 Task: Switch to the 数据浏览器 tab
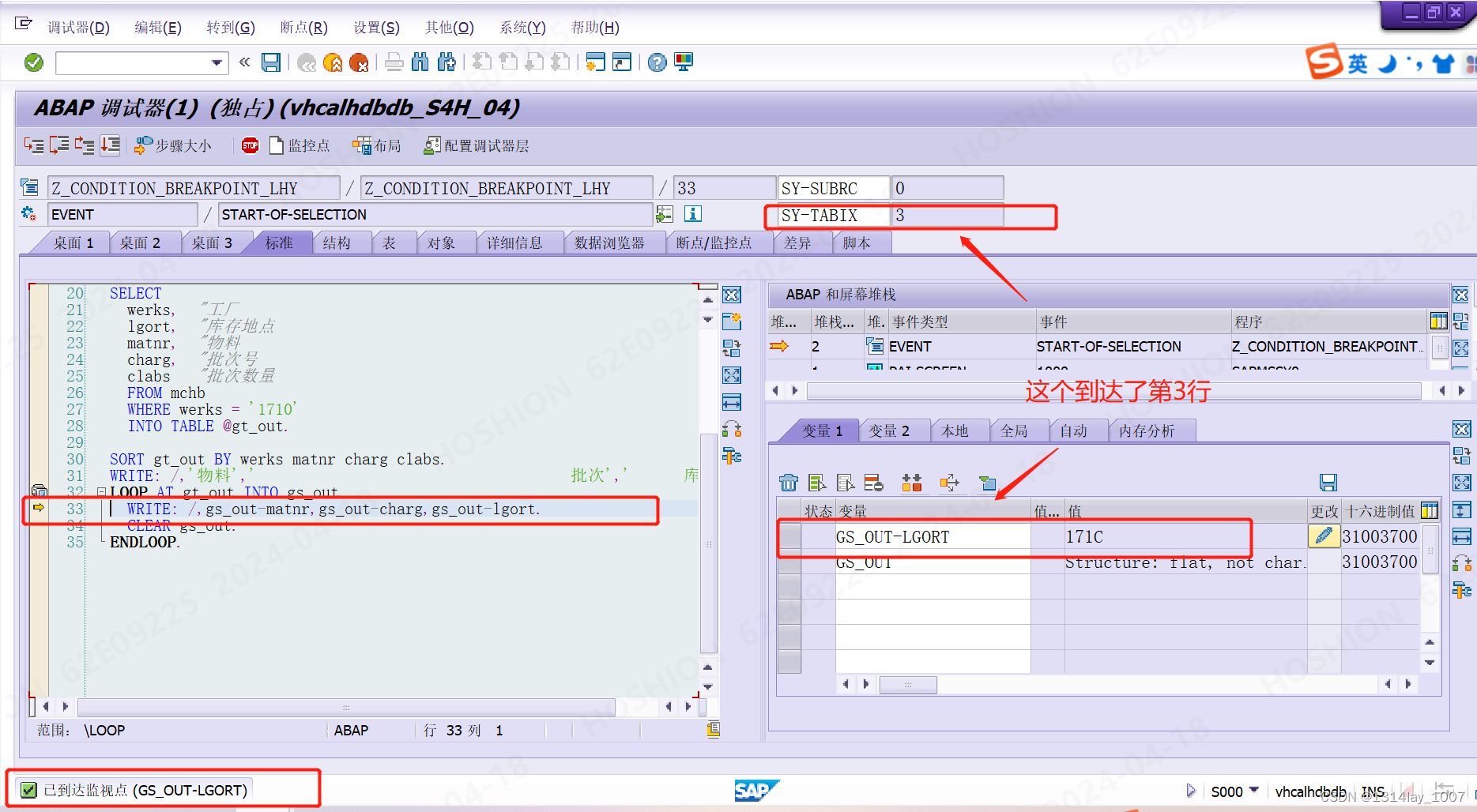pyautogui.click(x=609, y=243)
